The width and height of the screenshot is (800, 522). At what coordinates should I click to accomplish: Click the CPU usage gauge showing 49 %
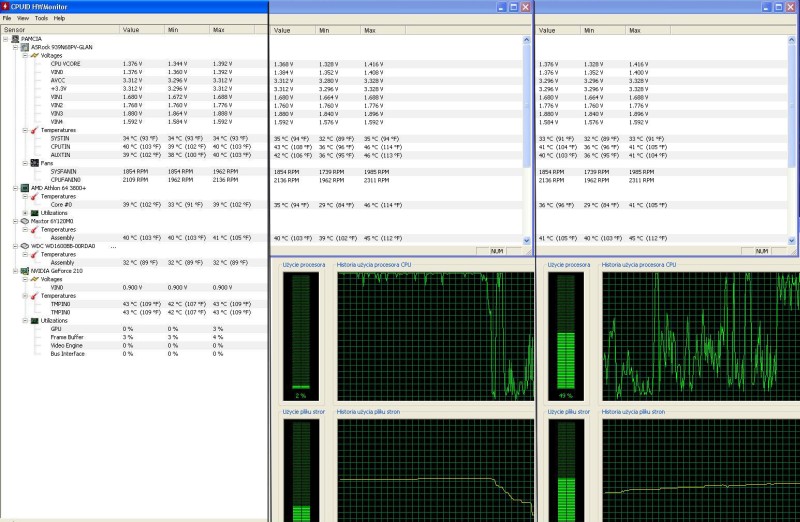click(566, 336)
